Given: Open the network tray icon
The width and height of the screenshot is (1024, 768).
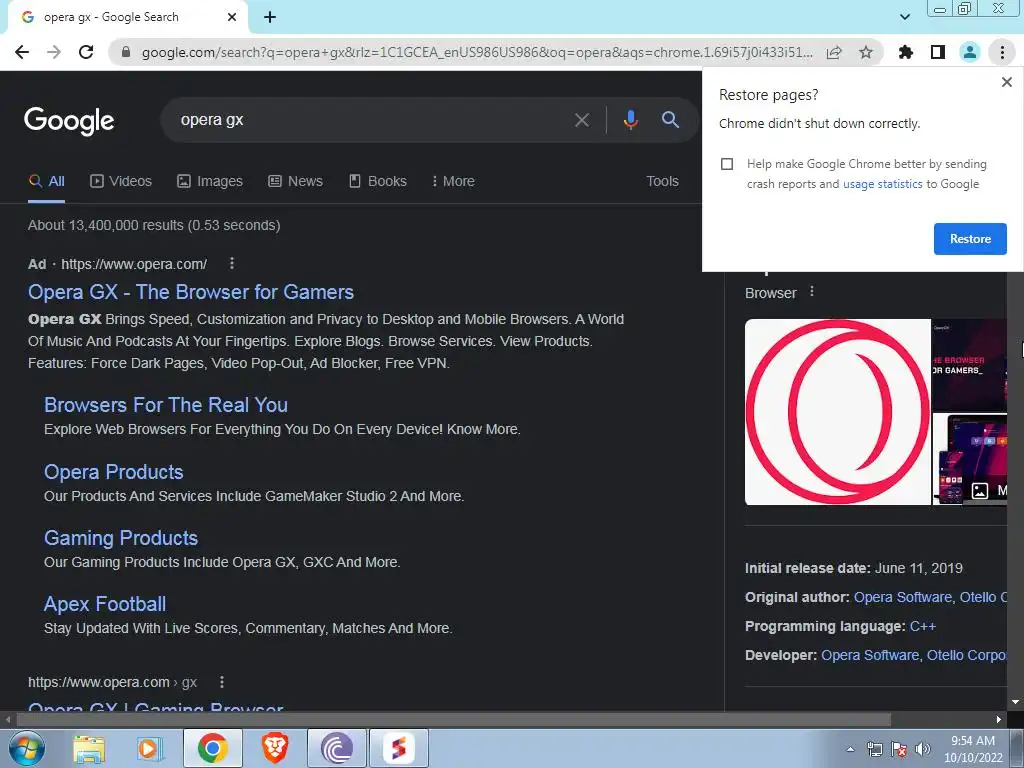Looking at the screenshot, I should point(874,749).
